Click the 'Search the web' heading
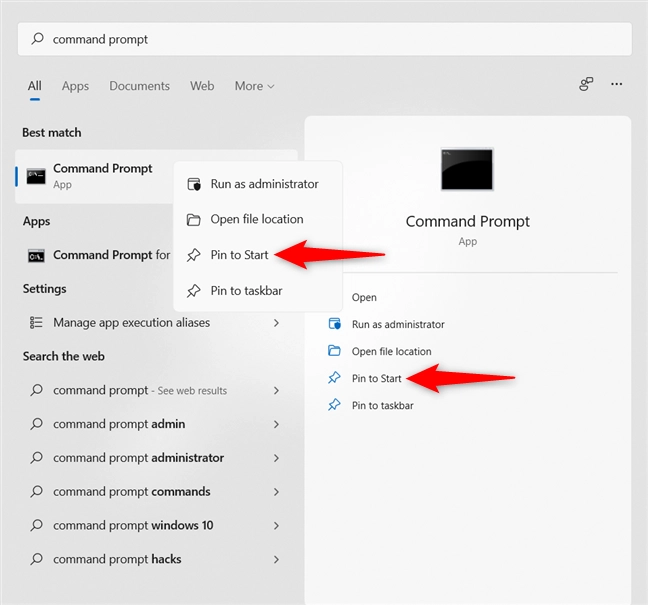 (64, 356)
